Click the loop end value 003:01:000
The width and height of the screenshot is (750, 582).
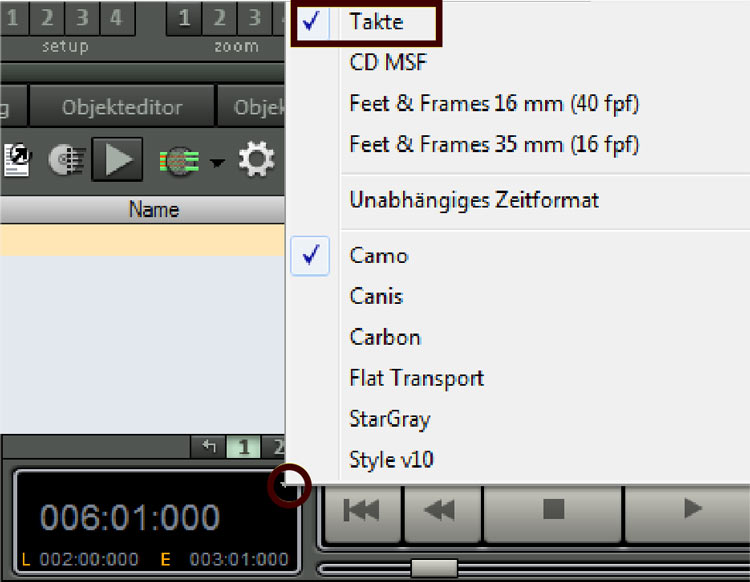click(x=239, y=559)
